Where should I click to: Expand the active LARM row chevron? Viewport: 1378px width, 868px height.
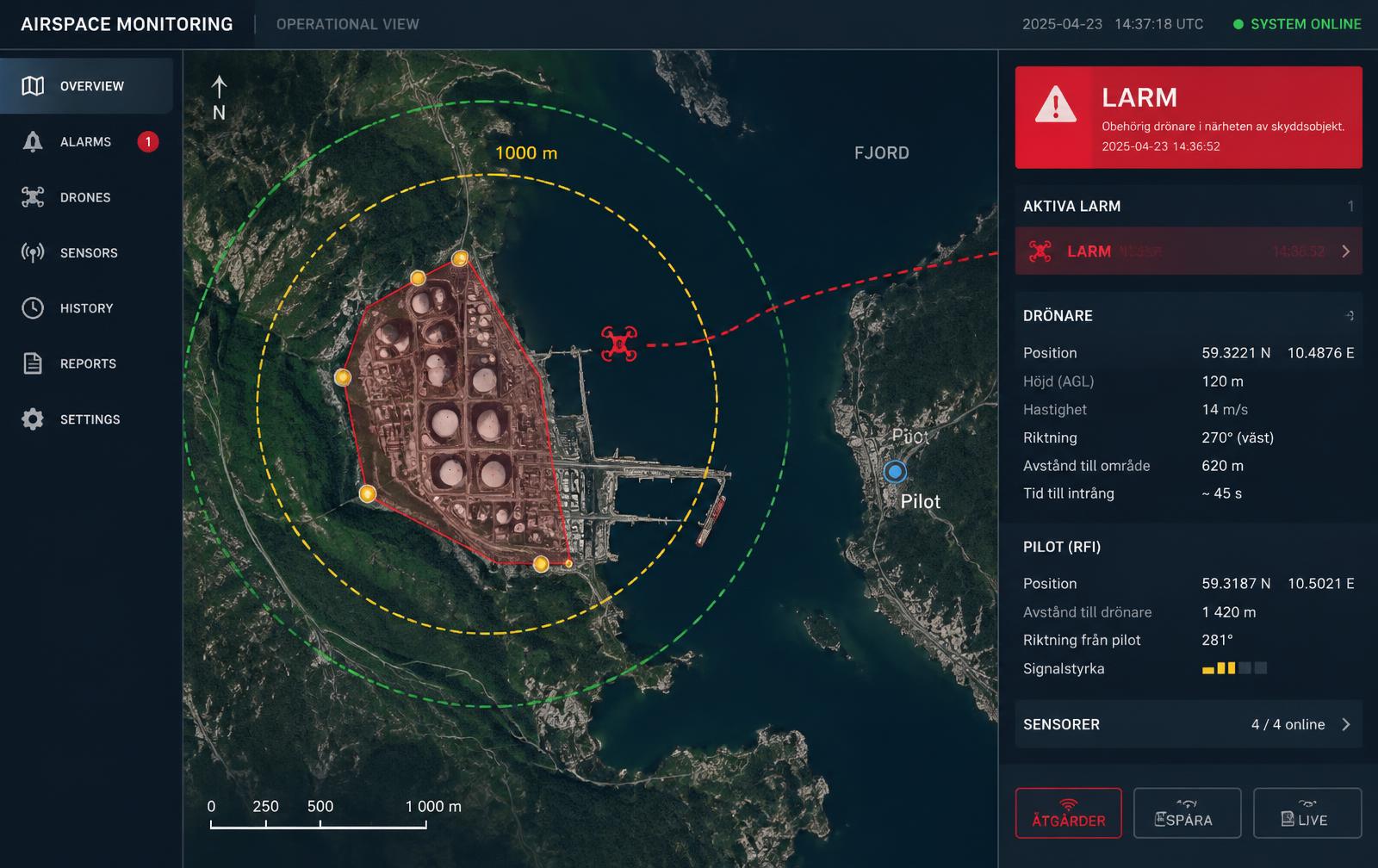tap(1346, 251)
